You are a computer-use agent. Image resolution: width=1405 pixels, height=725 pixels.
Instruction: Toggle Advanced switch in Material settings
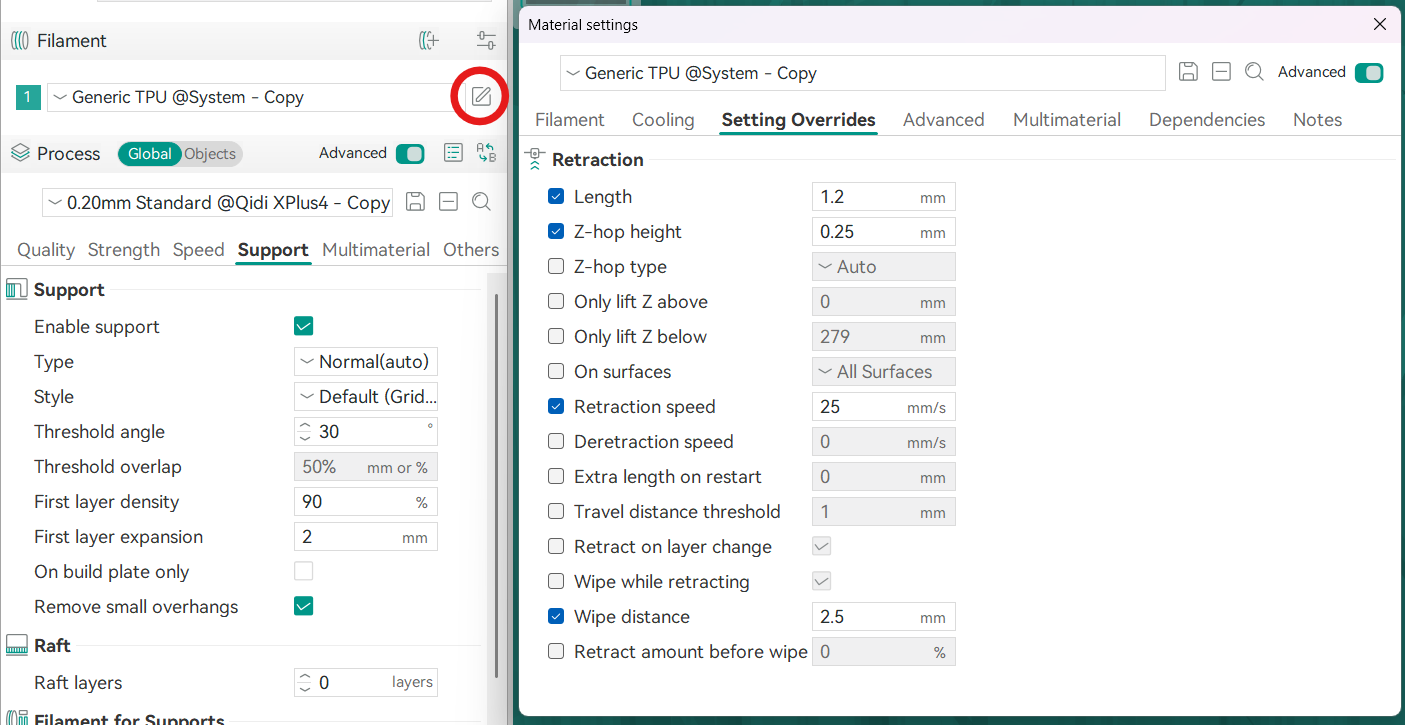point(1369,72)
